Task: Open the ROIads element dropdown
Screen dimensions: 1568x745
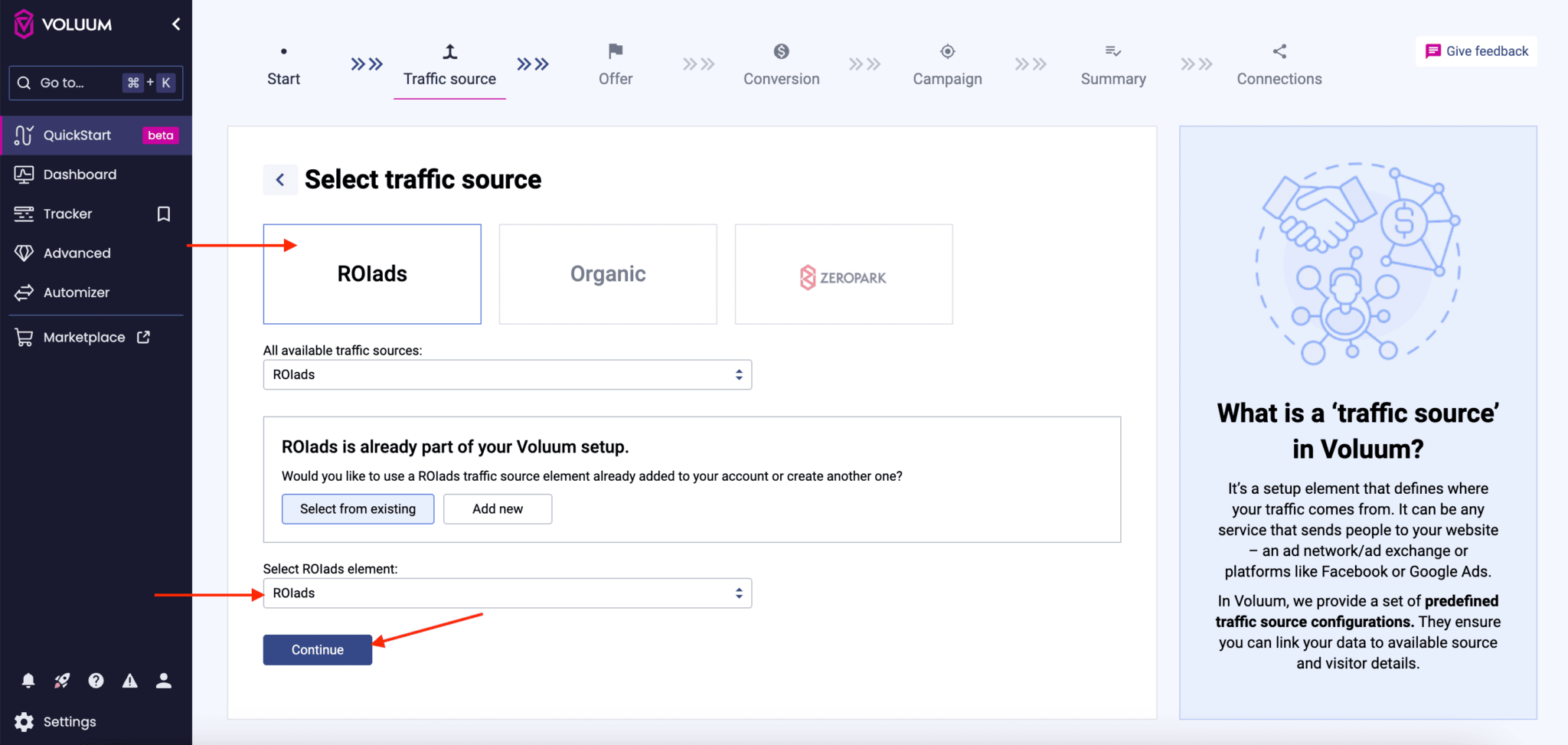Action: [507, 593]
